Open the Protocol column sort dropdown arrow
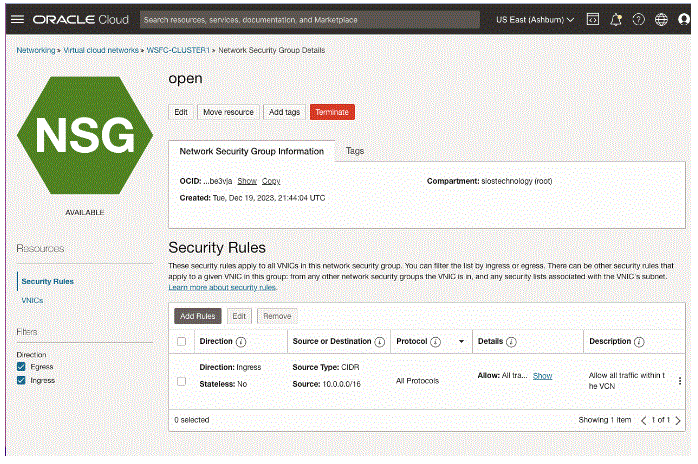This screenshot has width=698, height=464. tap(461, 341)
